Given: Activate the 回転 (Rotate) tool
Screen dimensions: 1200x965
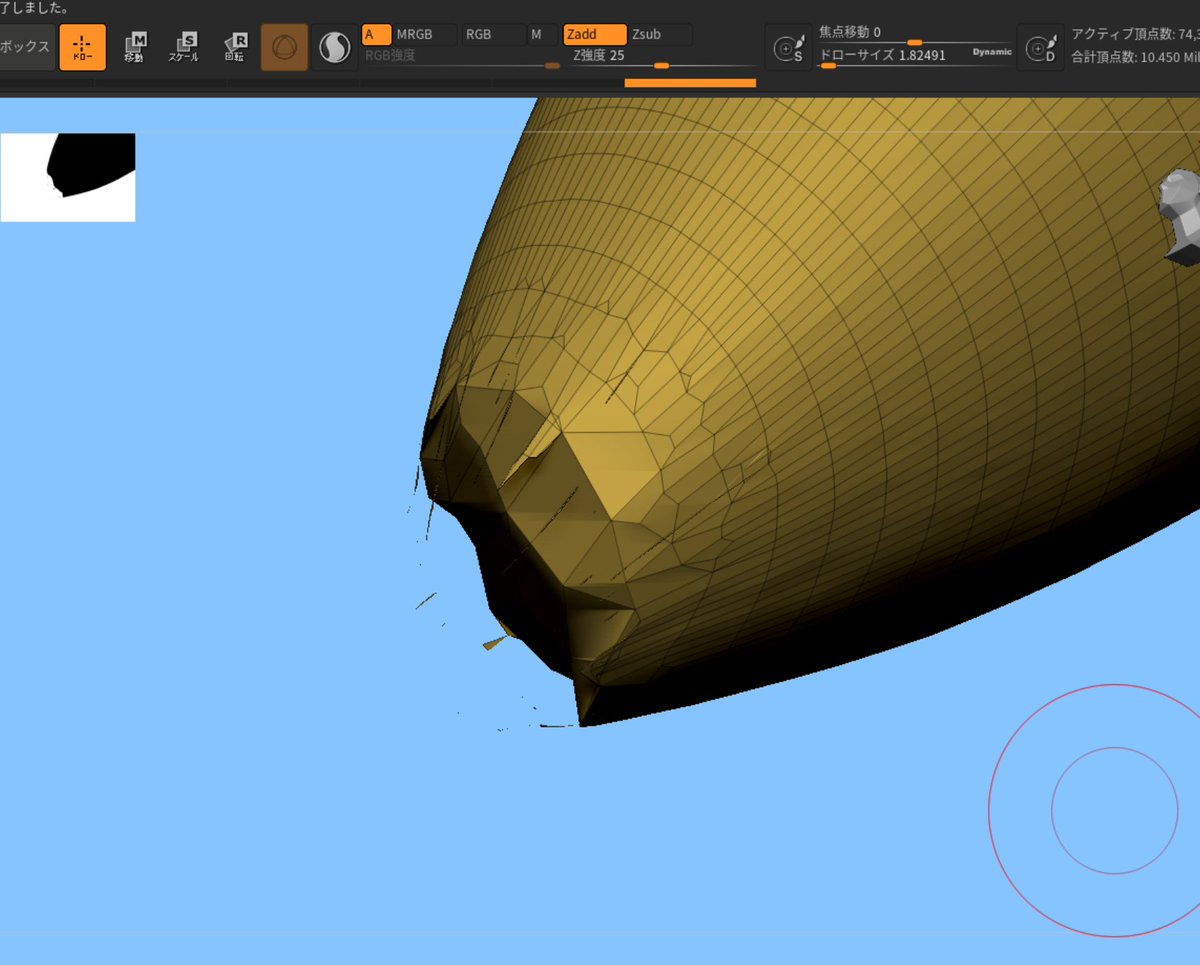Looking at the screenshot, I should tap(235, 47).
